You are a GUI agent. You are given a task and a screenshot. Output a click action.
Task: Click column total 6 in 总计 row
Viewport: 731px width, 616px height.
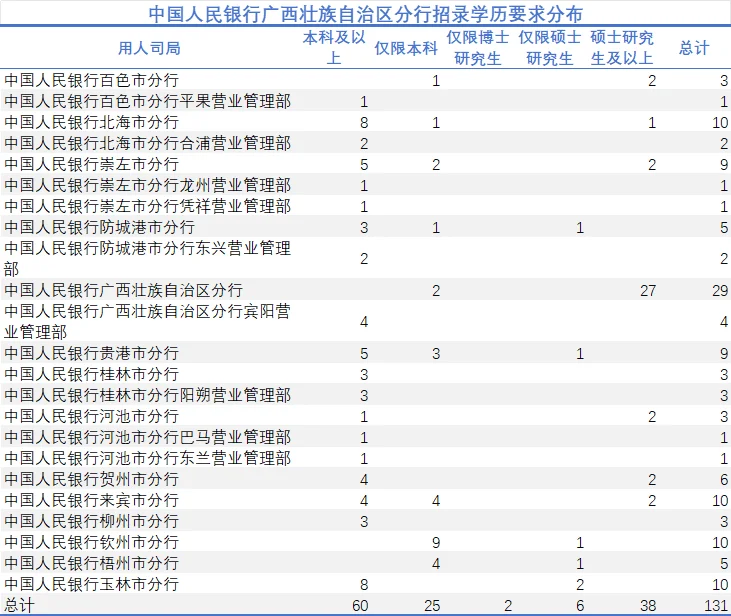coord(580,605)
